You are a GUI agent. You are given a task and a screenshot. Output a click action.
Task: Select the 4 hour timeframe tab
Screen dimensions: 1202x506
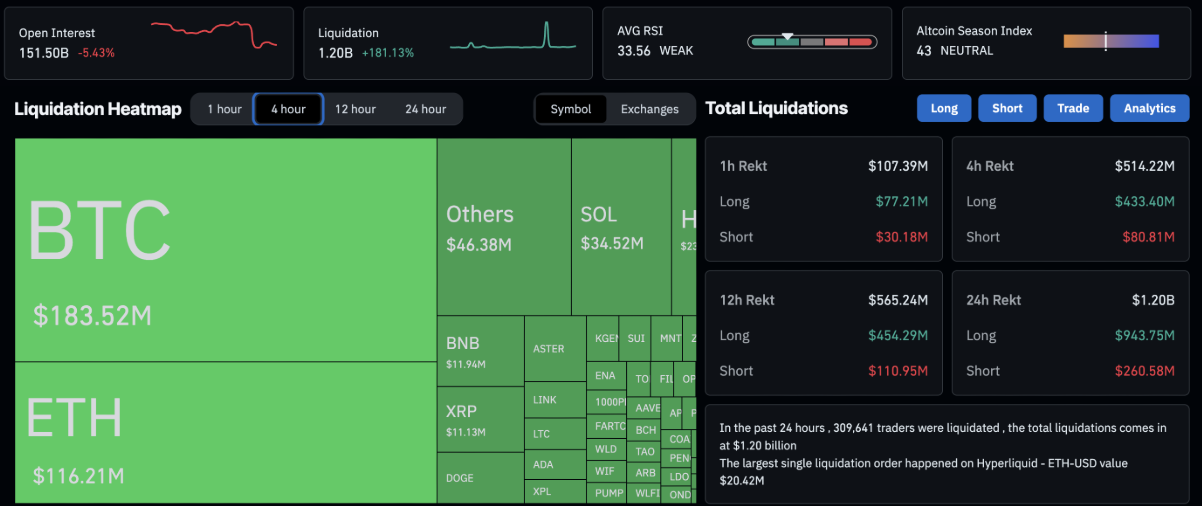(x=288, y=109)
